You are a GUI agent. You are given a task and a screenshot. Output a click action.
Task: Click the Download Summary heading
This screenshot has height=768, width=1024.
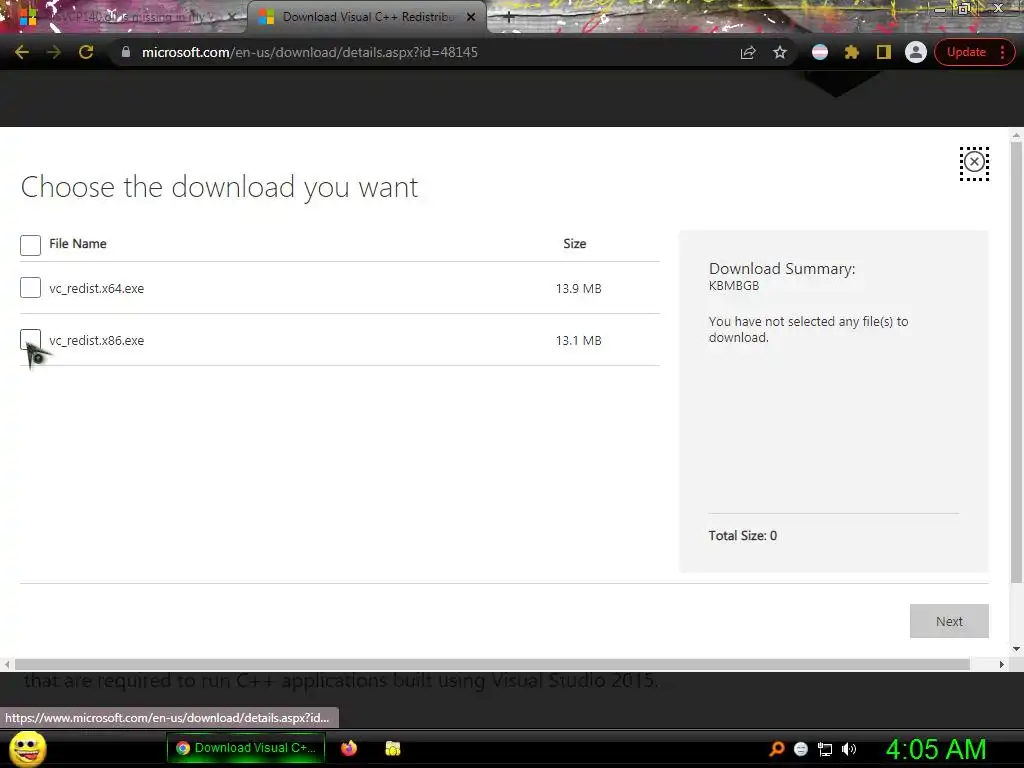tap(782, 268)
